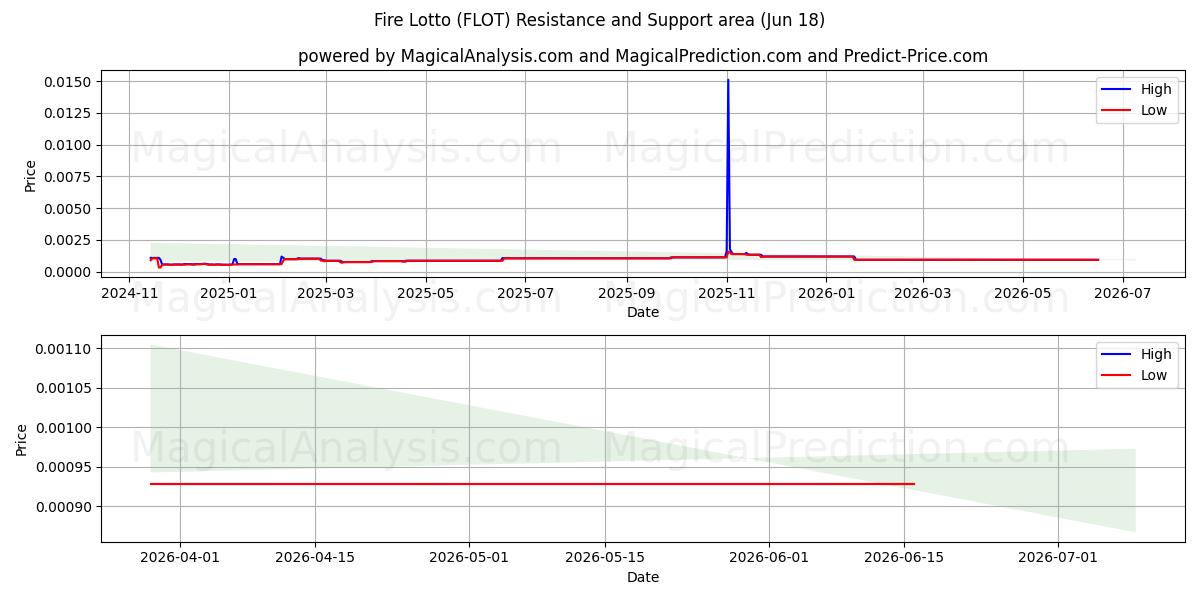
Task: Click the '2025-05' x-axis tick label
Action: point(426,293)
